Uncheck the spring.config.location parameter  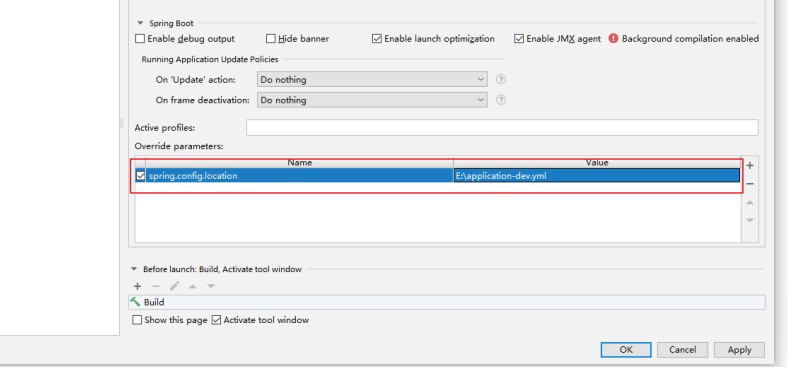point(141,176)
